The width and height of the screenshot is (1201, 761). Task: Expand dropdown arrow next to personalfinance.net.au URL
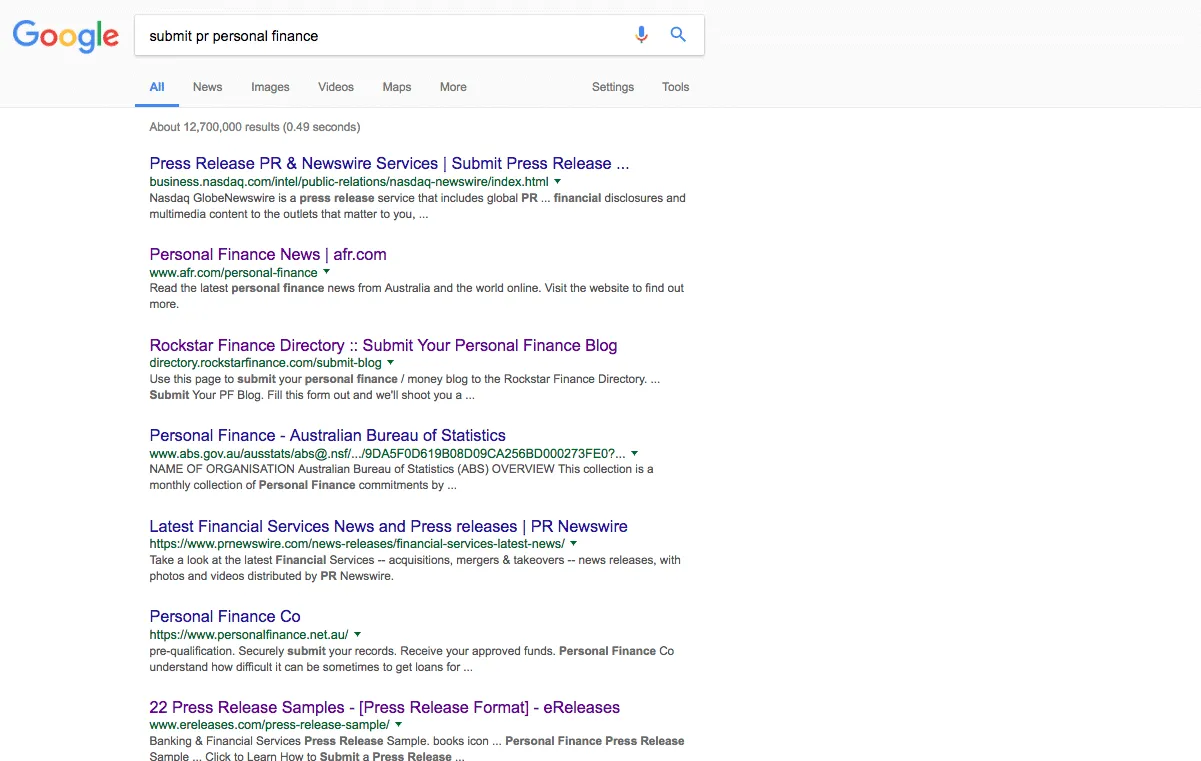point(357,634)
